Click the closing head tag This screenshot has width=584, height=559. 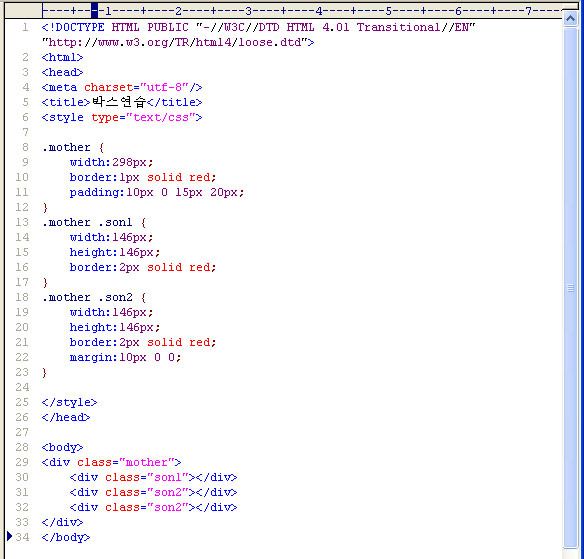[66, 417]
